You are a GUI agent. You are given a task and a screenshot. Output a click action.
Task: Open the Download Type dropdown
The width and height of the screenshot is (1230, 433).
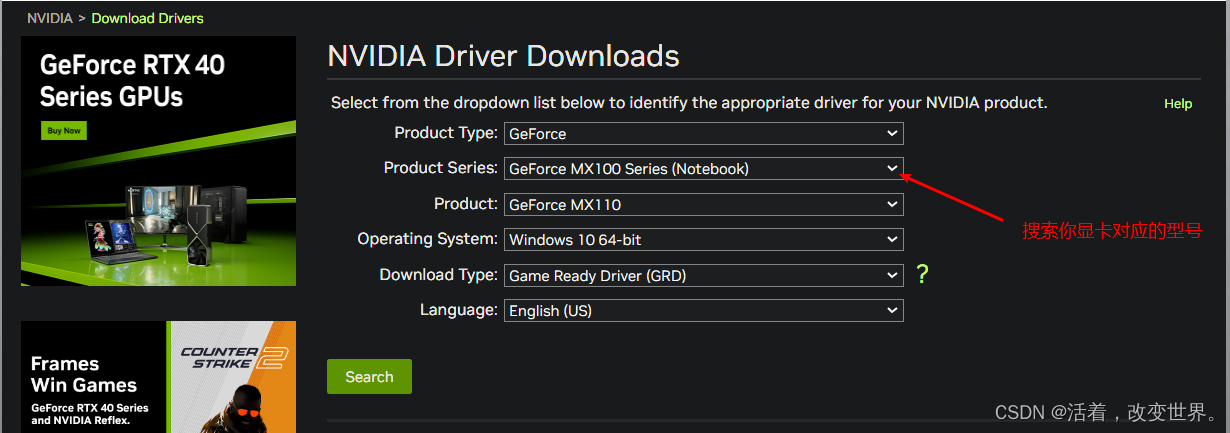click(704, 275)
